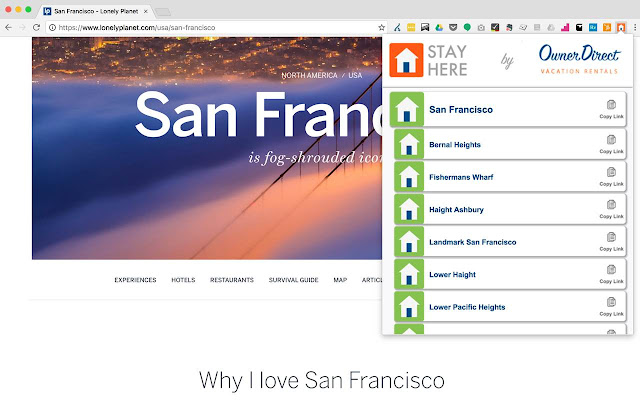Click the USA breadcrumb
Viewport: 640px width, 400px height.
[355, 75]
